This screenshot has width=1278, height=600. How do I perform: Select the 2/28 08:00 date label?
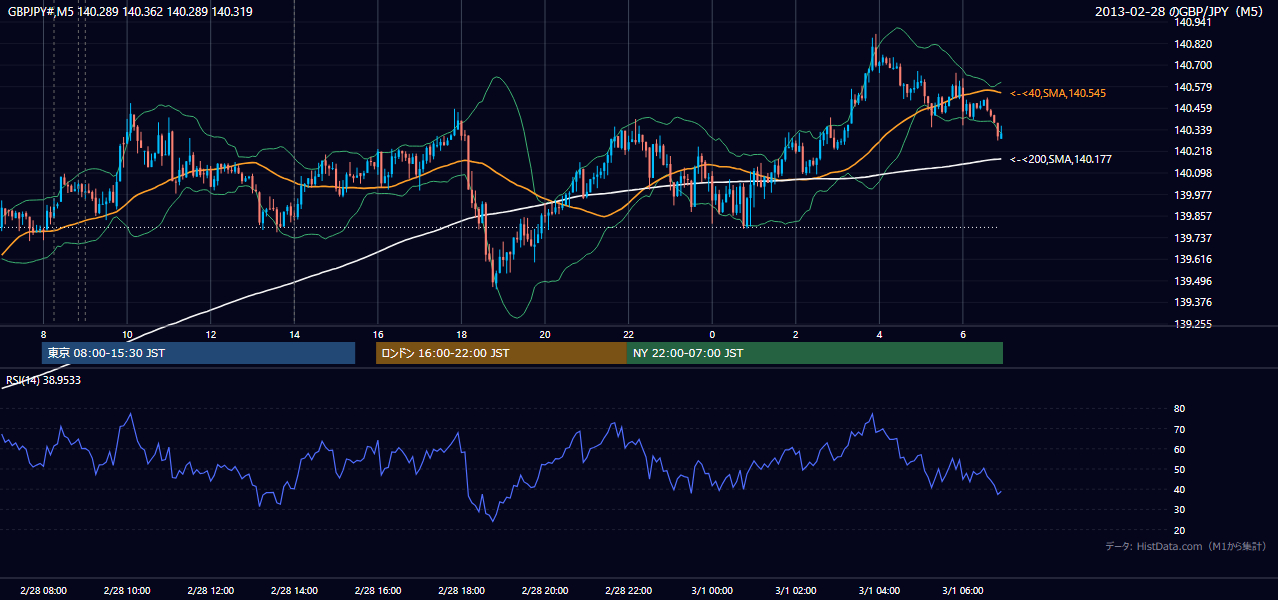coord(43,590)
